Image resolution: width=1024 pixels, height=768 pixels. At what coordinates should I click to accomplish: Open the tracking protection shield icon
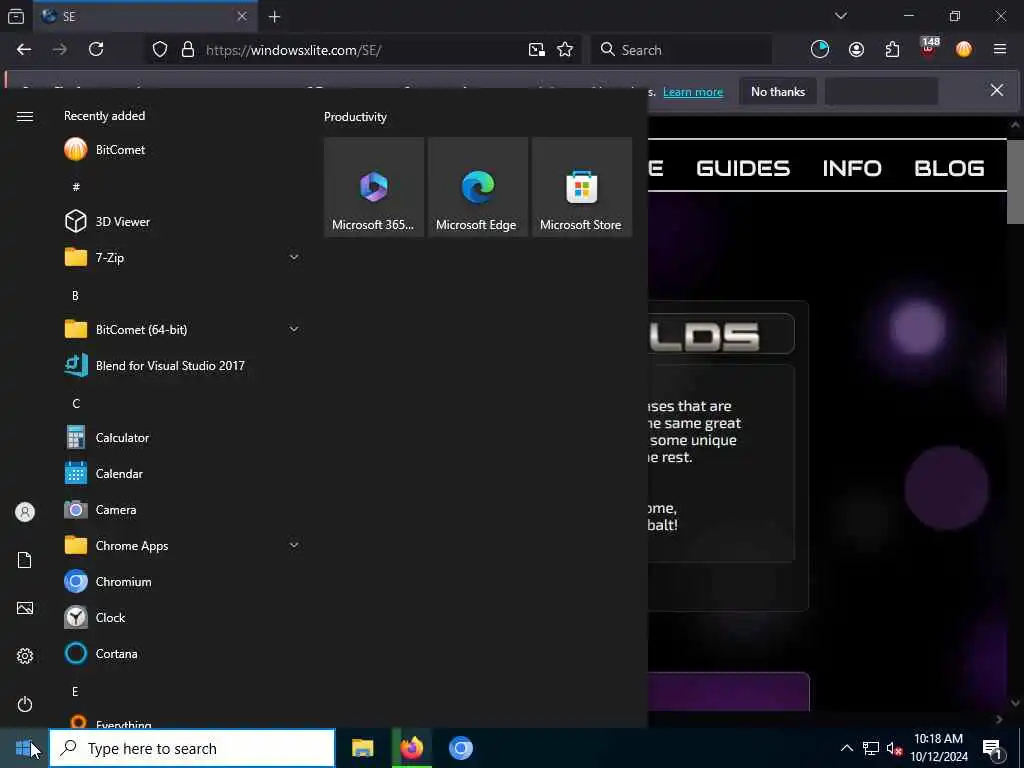click(x=160, y=50)
